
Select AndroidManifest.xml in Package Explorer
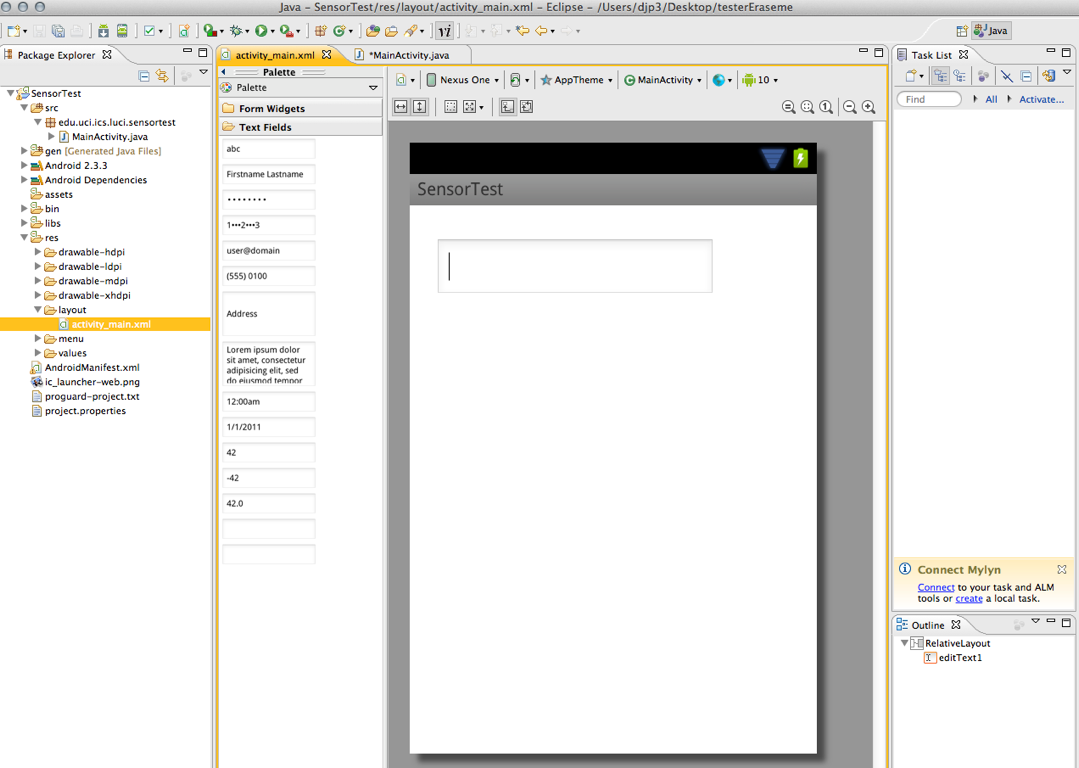pos(91,367)
